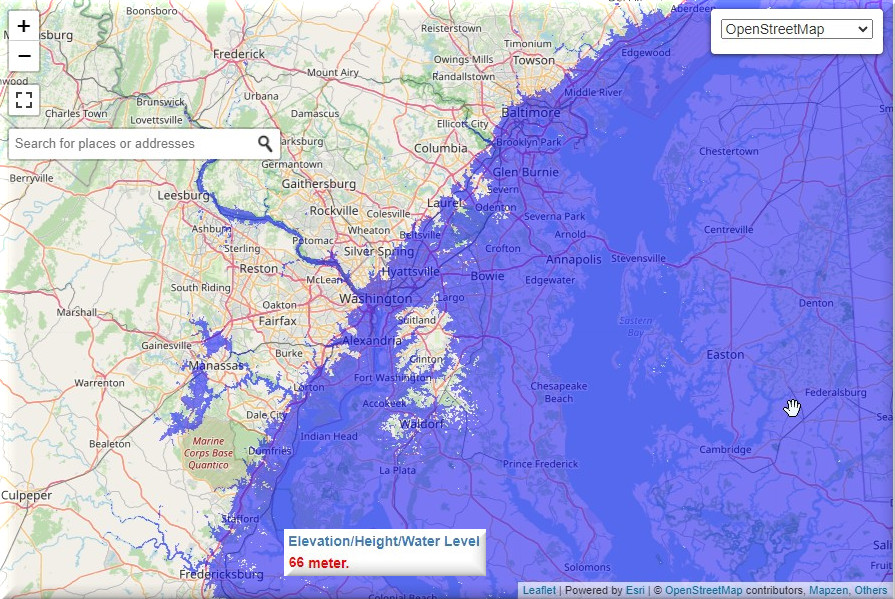Screen dimensions: 895x599
Task: Open the Others attribution link
Action: point(871,591)
